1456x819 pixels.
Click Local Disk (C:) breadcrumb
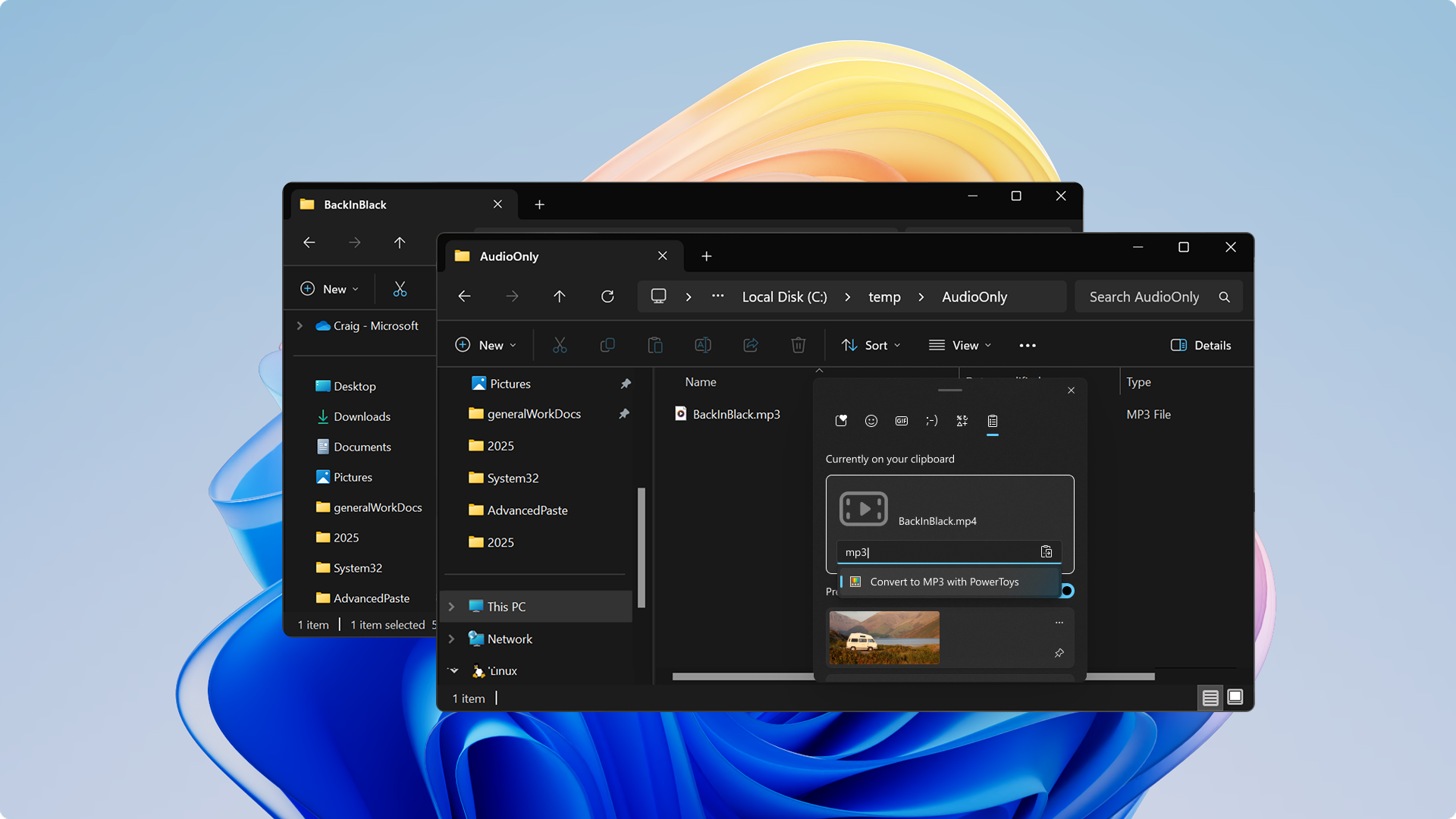[x=784, y=297]
